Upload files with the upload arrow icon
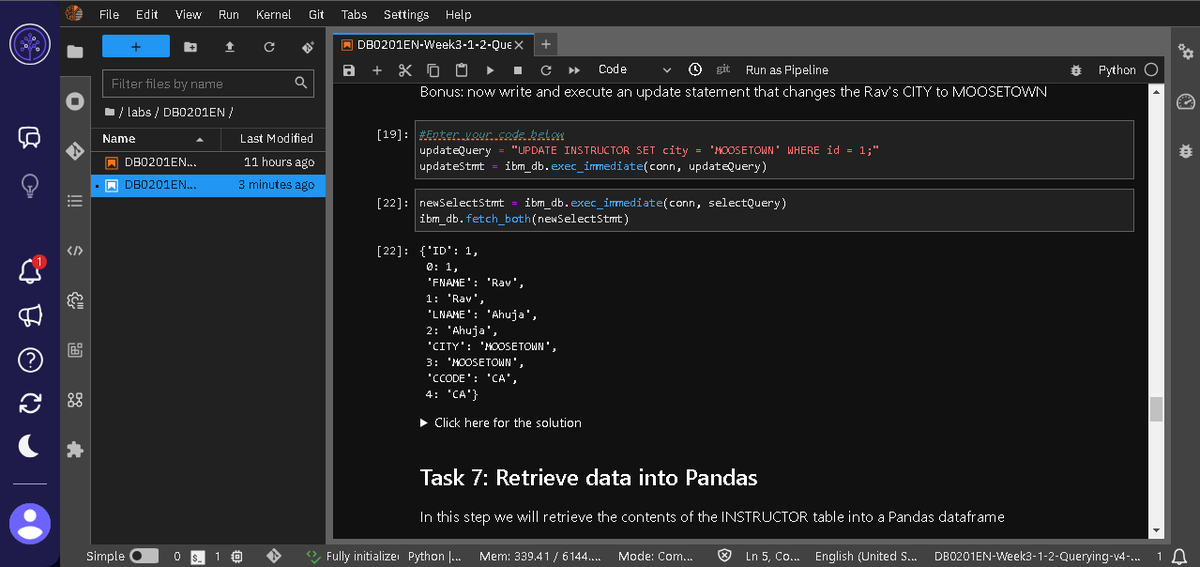This screenshot has height=567, width=1200. (x=229, y=47)
